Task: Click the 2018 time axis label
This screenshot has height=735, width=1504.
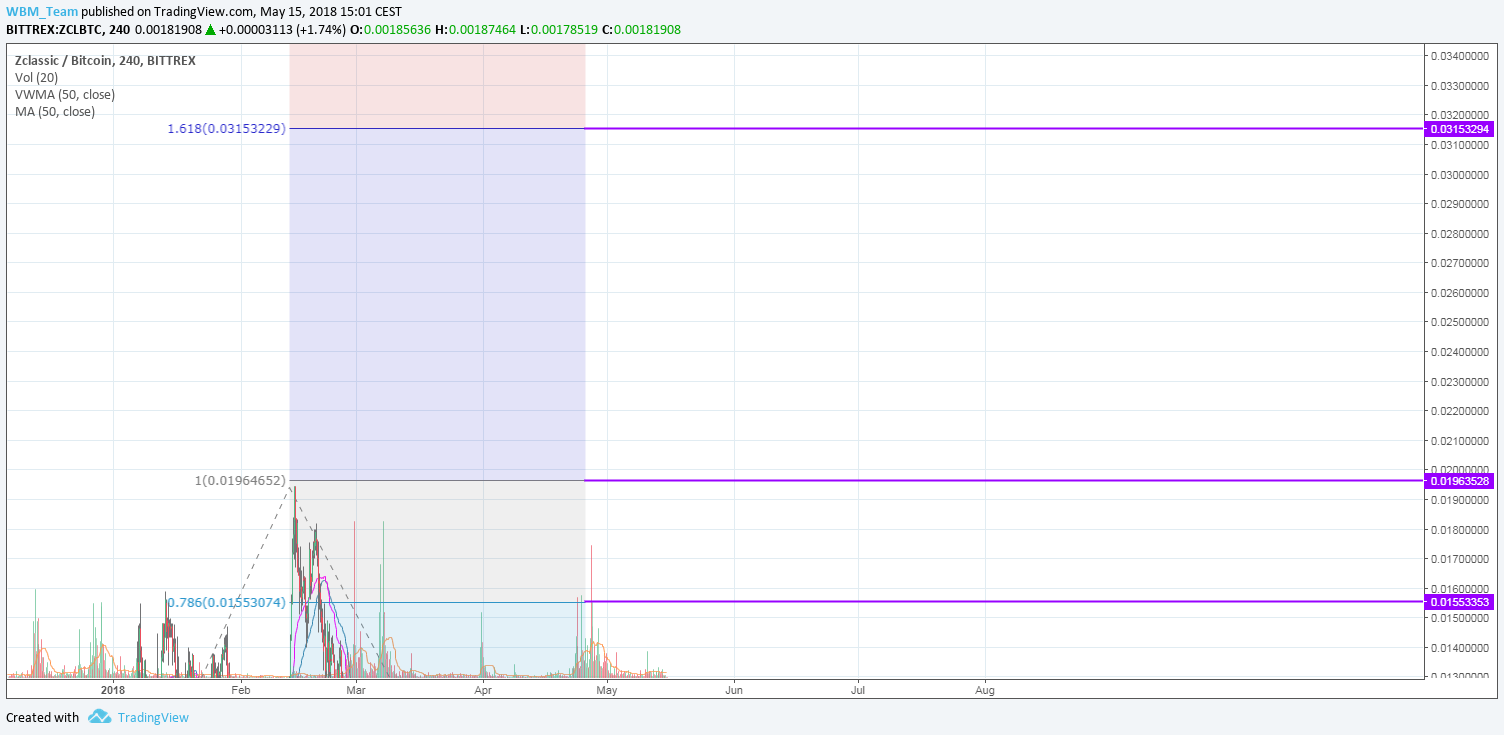Action: point(113,689)
